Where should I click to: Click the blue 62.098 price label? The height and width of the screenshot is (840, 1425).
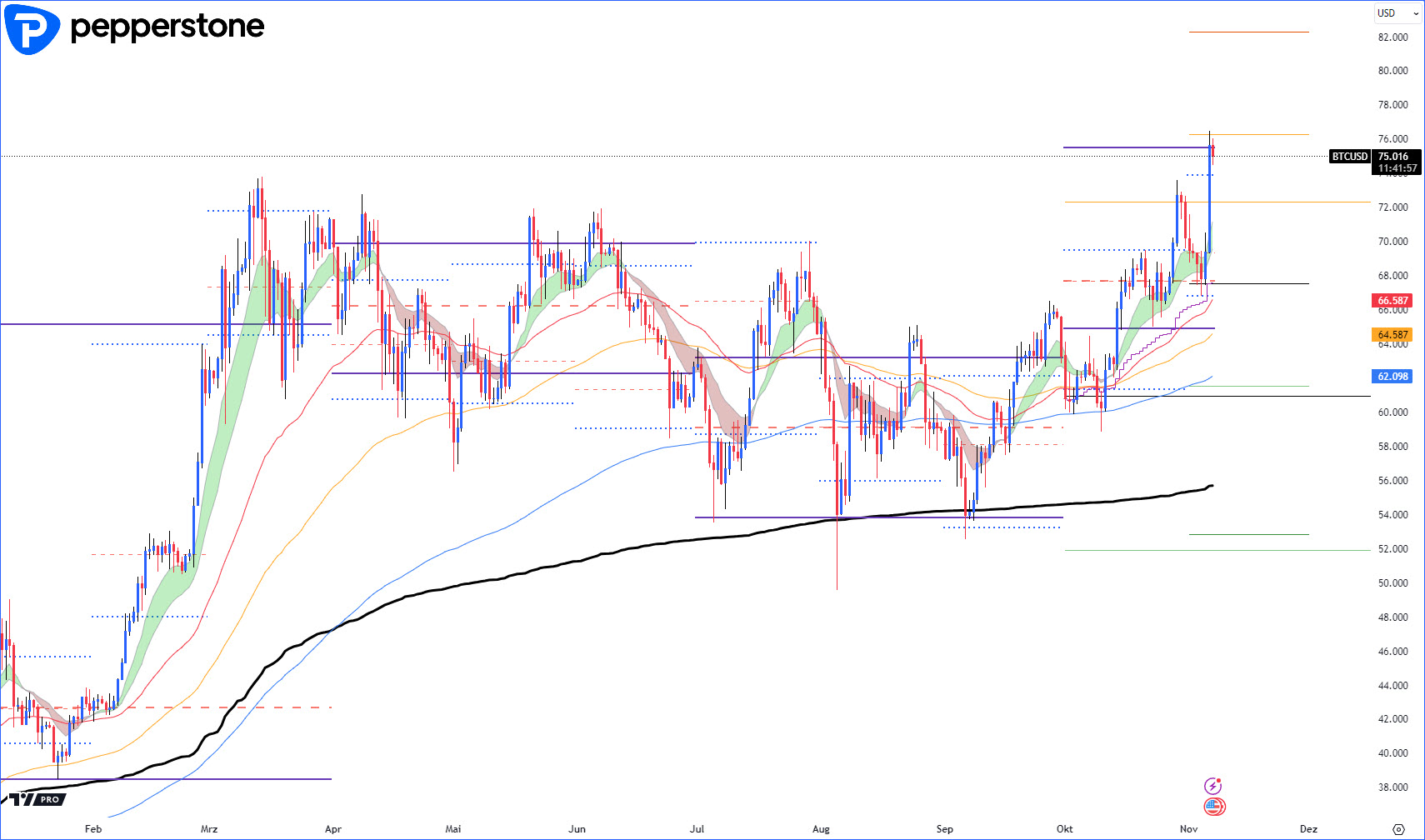coord(1392,377)
